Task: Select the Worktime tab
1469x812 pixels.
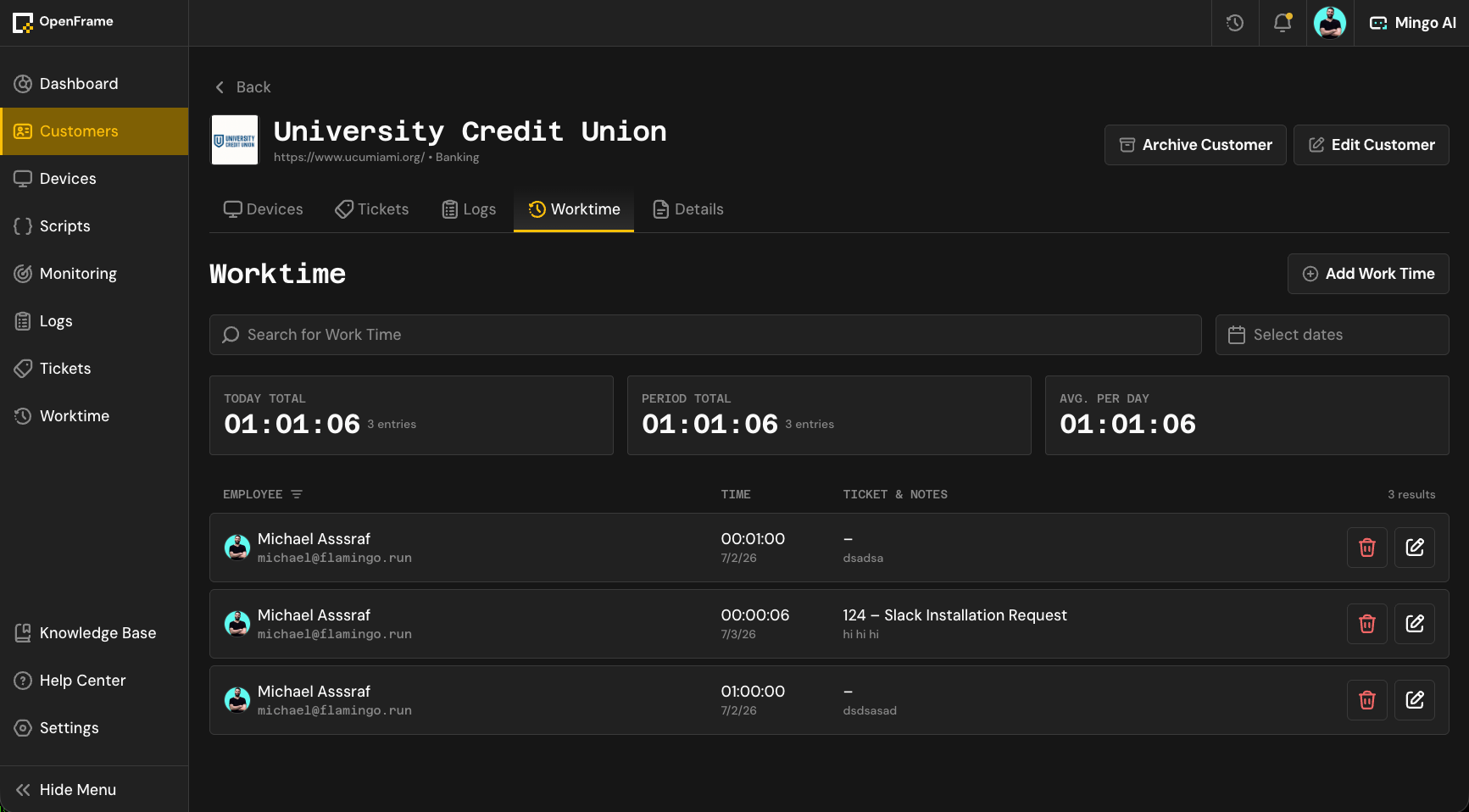Action: (574, 209)
